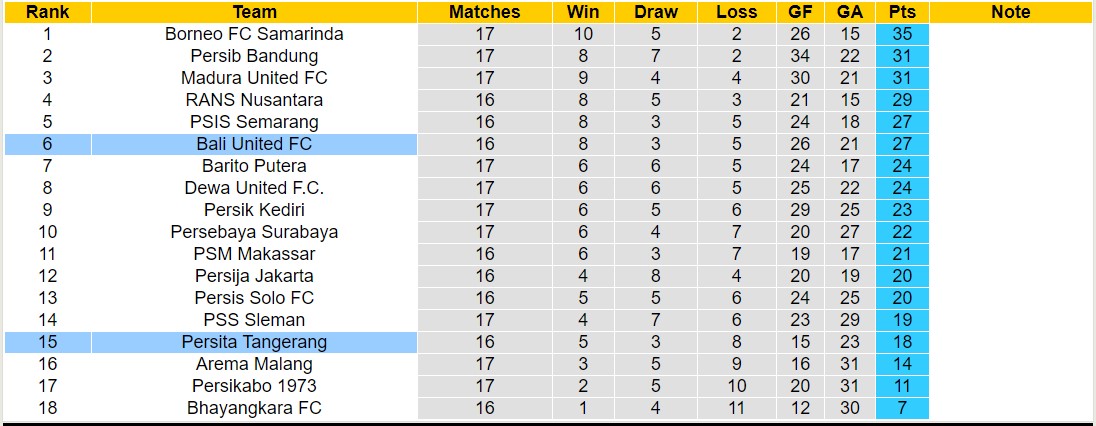
Task: Open the Persija Jakarta team link
Action: (x=254, y=276)
